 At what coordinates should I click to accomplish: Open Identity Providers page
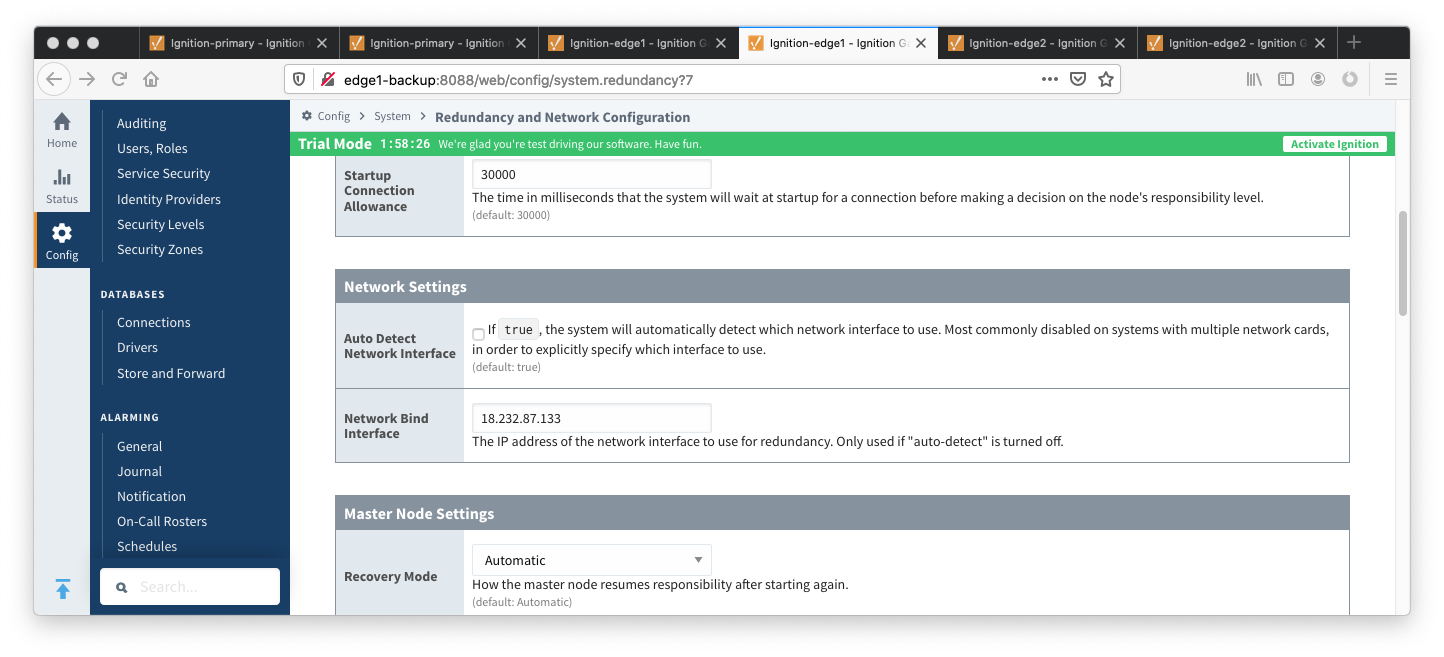point(169,199)
